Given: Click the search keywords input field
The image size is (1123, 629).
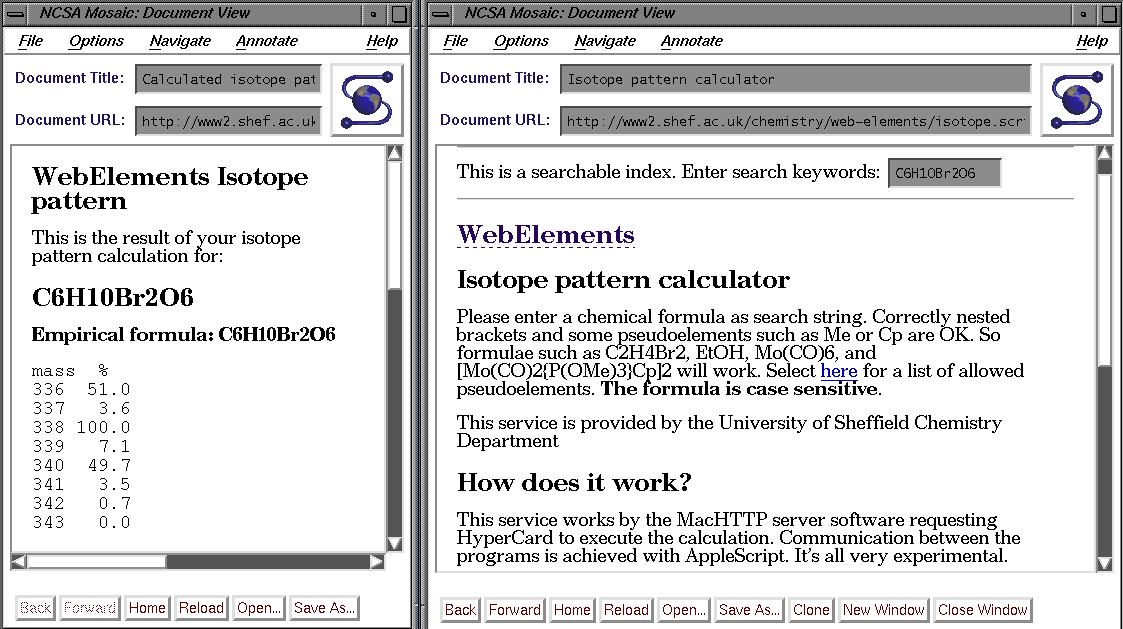Looking at the screenshot, I should pos(943,172).
